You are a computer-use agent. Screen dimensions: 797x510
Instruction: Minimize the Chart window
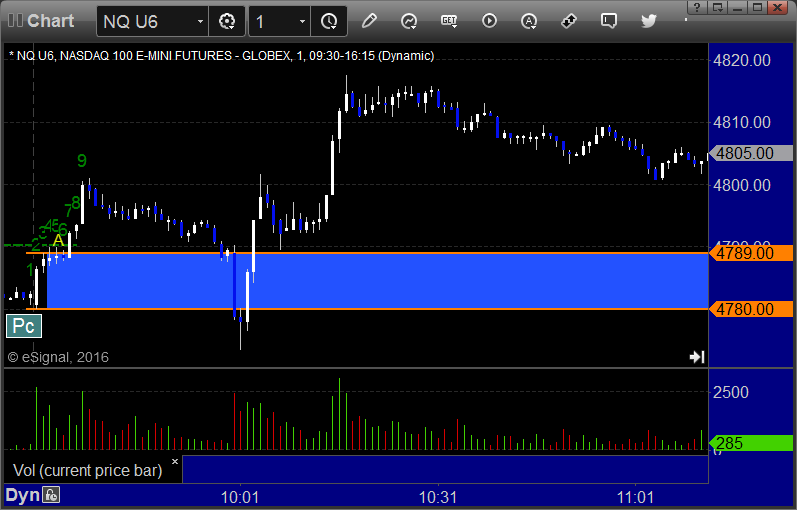coord(737,7)
